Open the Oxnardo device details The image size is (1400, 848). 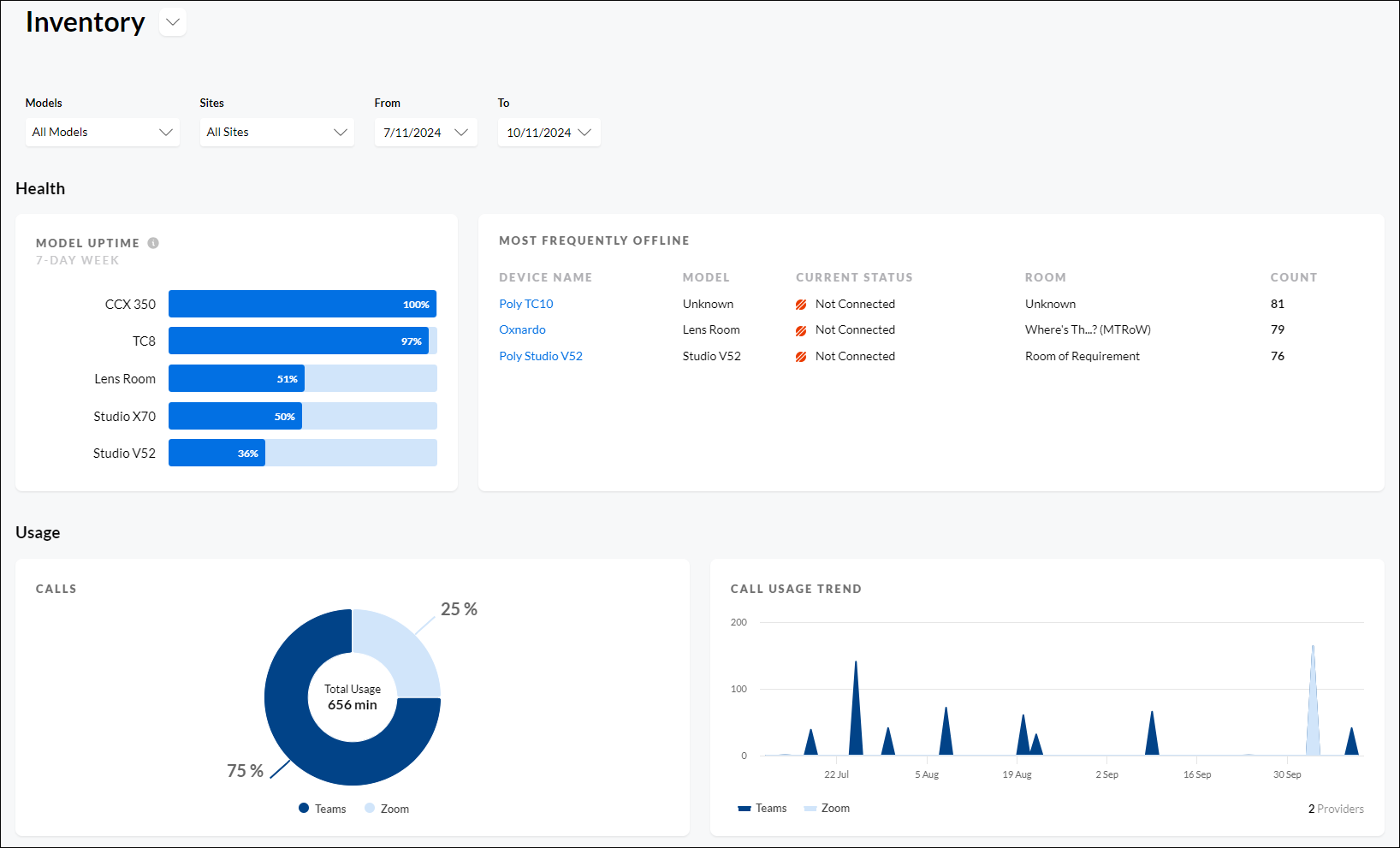(x=522, y=329)
